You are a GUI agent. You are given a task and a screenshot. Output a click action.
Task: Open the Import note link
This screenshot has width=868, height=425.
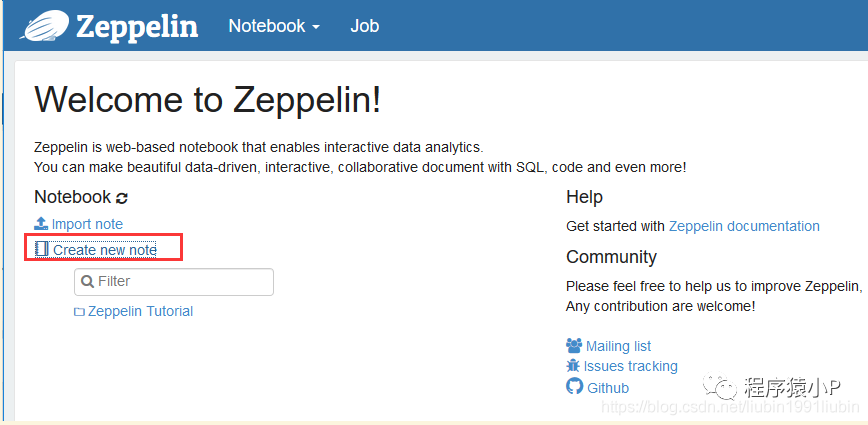[x=87, y=224]
